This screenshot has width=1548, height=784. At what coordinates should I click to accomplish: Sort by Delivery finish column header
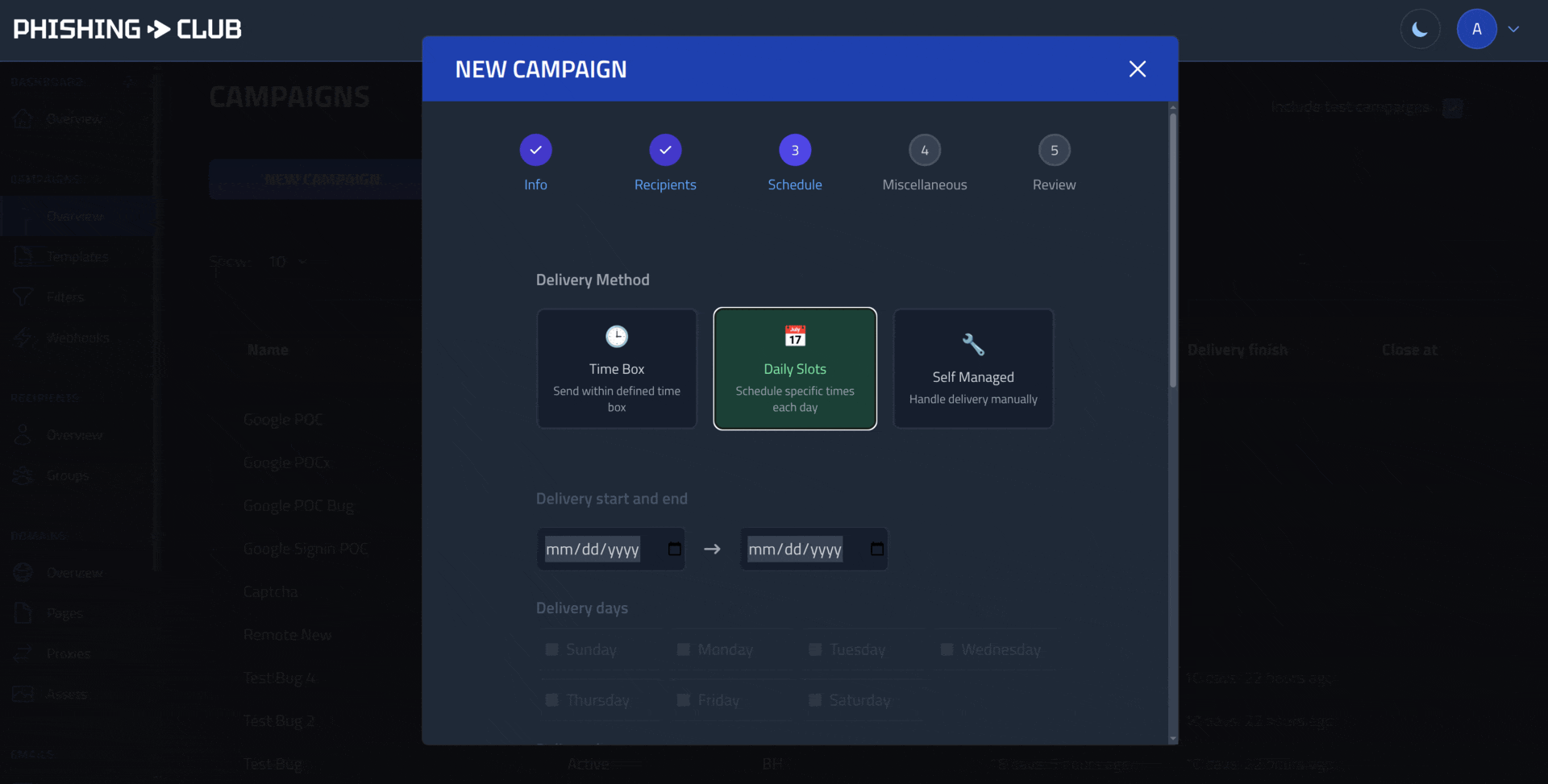[1238, 351]
